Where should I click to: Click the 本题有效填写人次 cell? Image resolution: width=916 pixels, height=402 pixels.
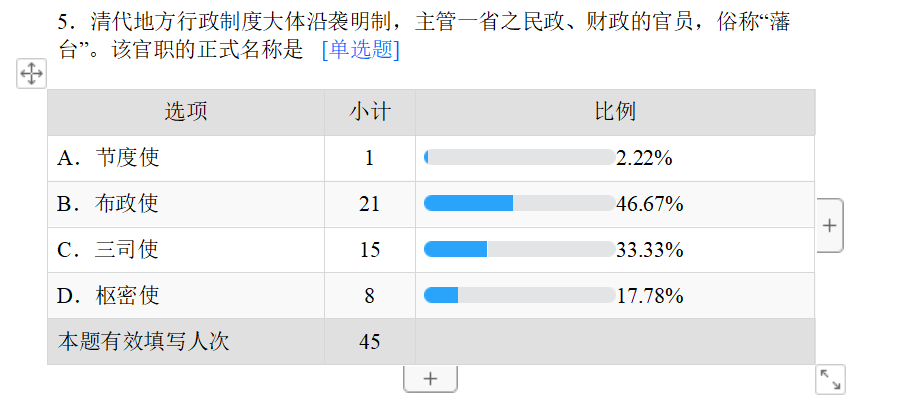[x=186, y=342]
